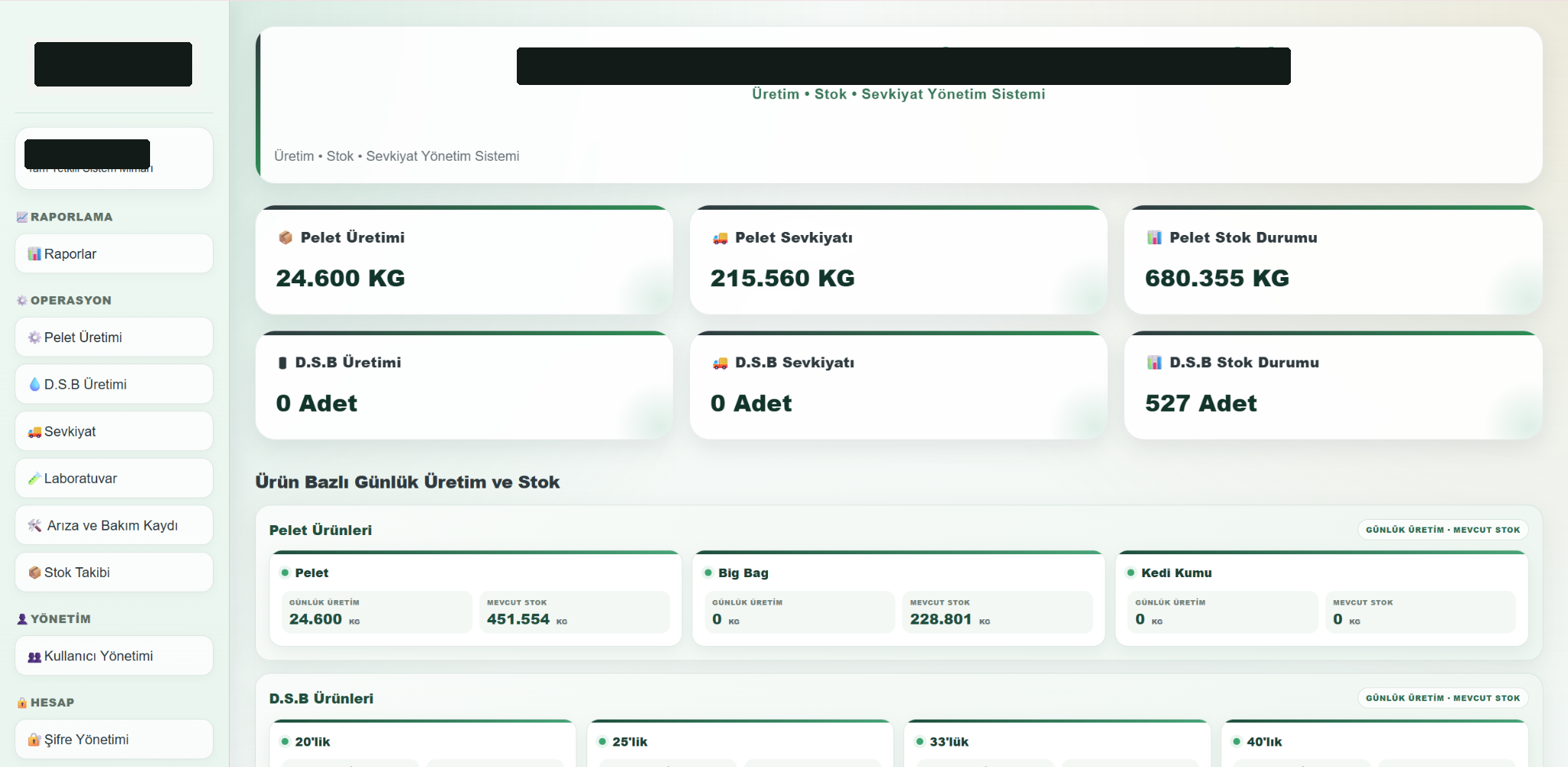
Task: Click the legend badge in D.S.B Ürünleri header
Action: click(x=1443, y=698)
